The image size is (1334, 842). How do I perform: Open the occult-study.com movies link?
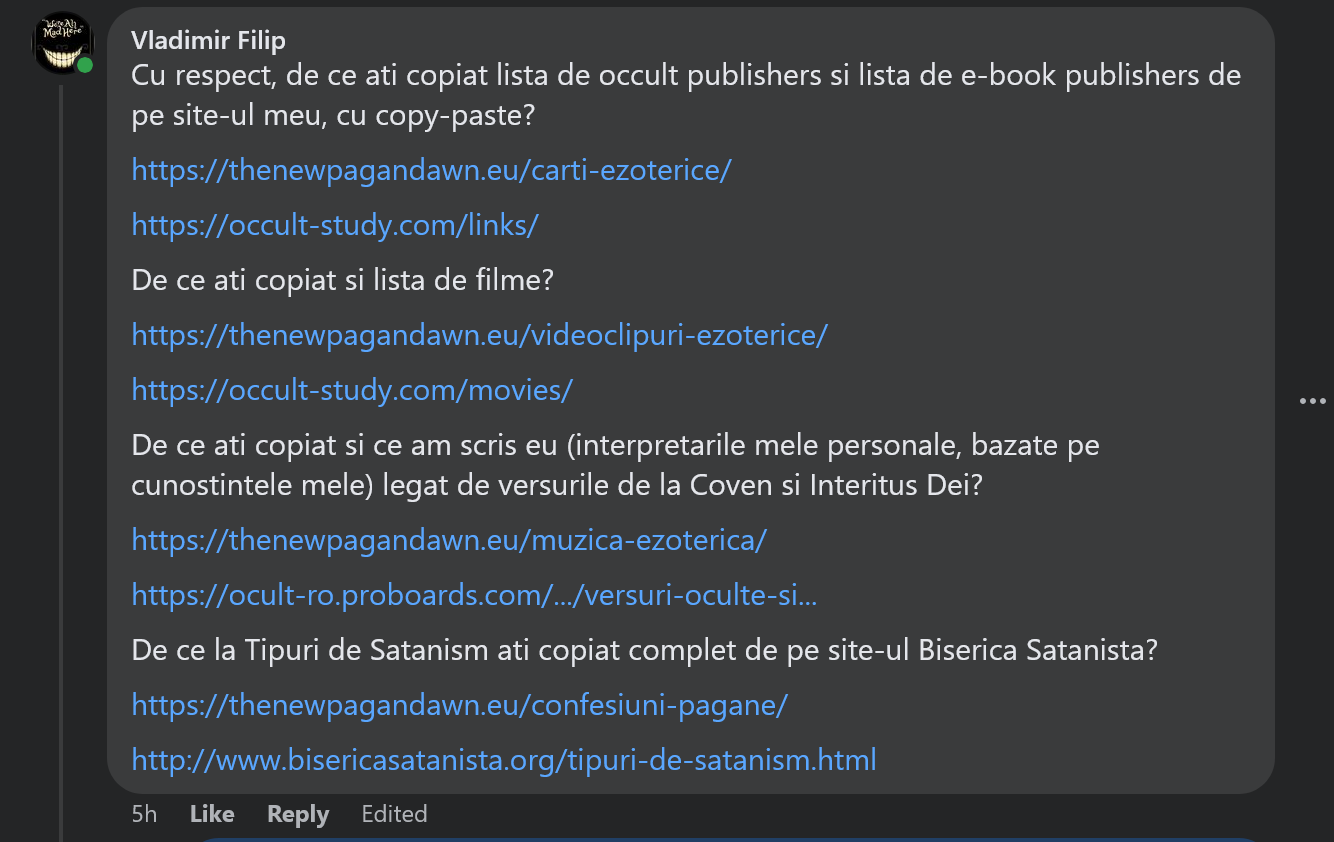tap(352, 390)
